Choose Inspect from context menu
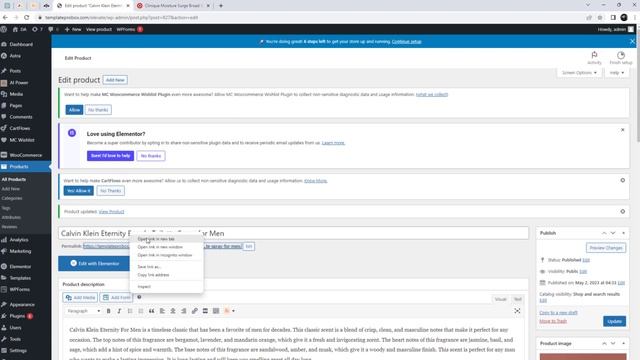Viewport: 640px width, 360px height. (167, 287)
